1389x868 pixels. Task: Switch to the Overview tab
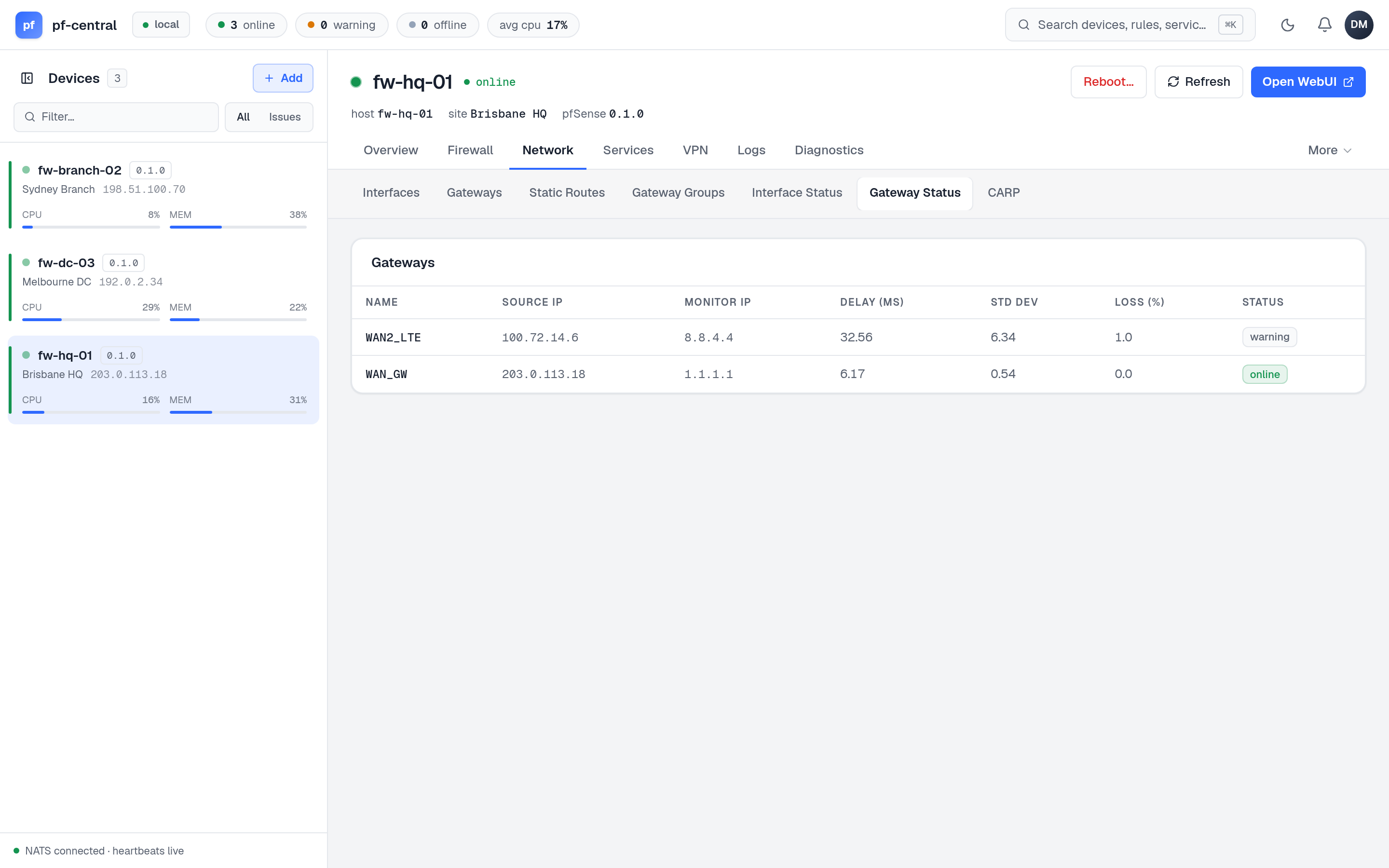point(390,150)
